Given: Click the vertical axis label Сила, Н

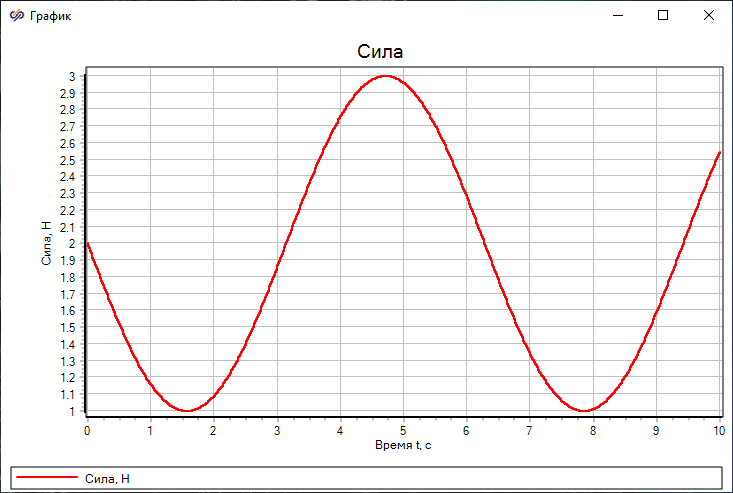Looking at the screenshot, I should 46,242.
